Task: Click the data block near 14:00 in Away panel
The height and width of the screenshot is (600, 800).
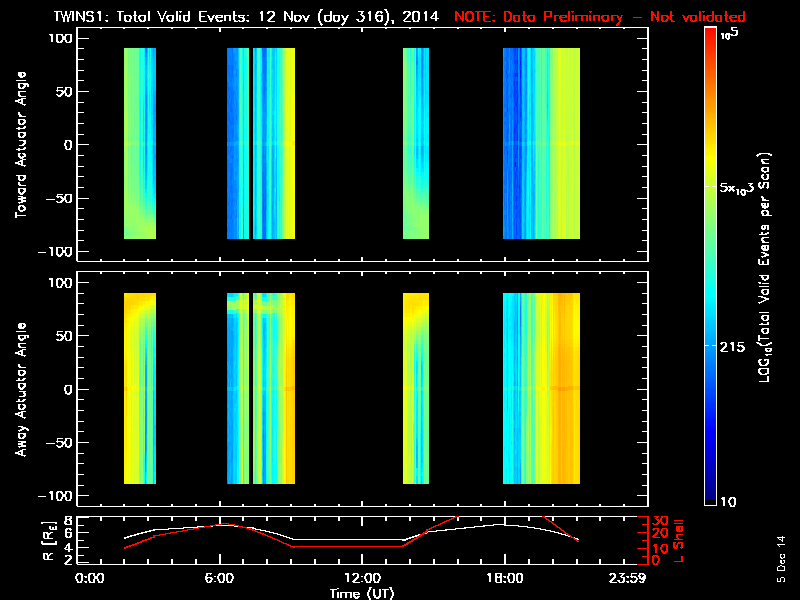Action: click(415, 389)
